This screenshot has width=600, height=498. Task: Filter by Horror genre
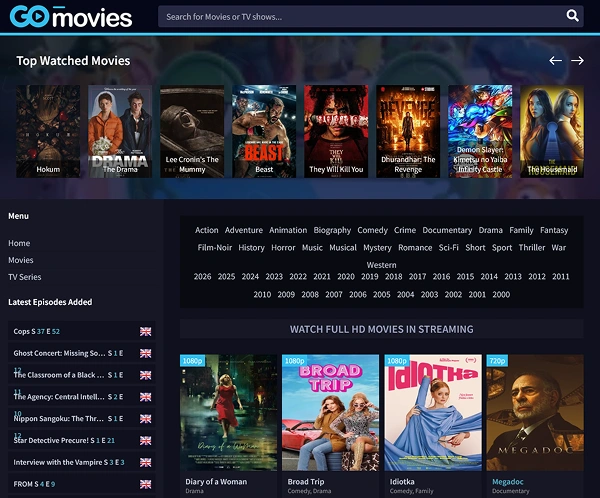pos(283,248)
